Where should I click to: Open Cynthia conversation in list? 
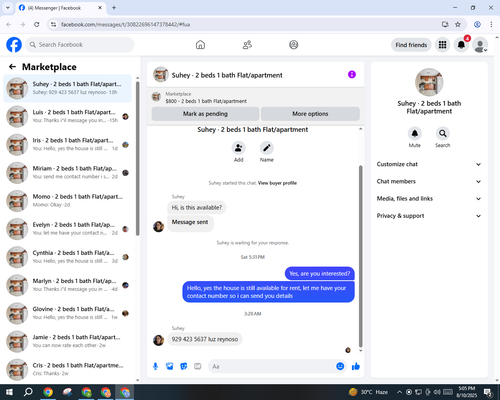68,257
